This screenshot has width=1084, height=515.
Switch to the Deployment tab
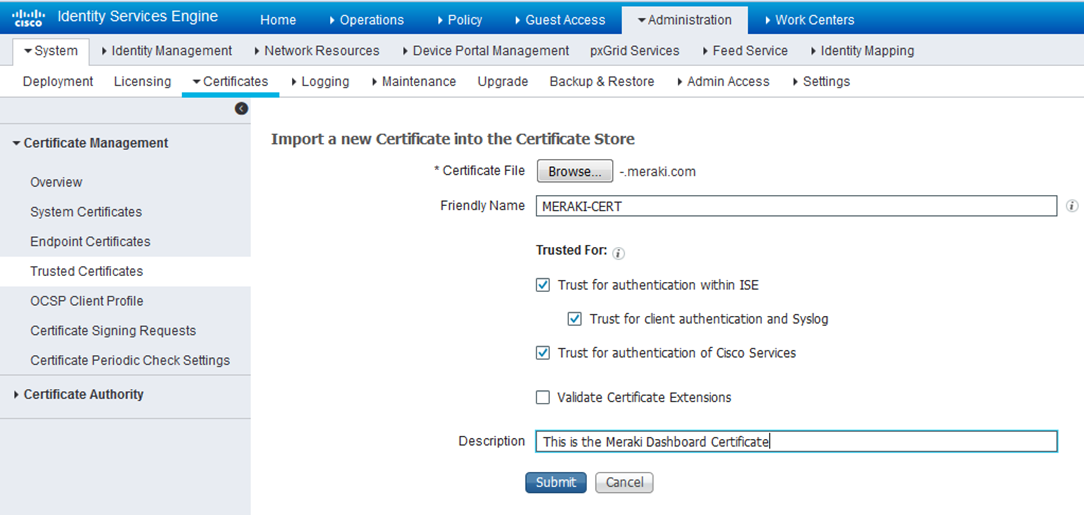58,82
